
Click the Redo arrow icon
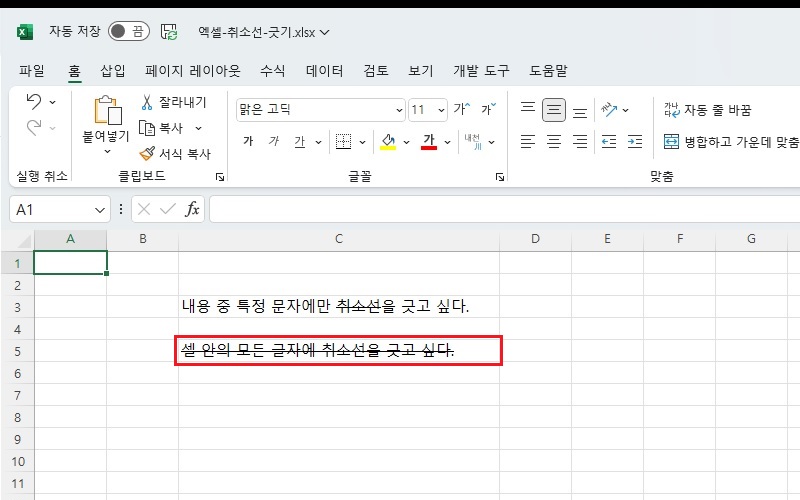point(34,128)
